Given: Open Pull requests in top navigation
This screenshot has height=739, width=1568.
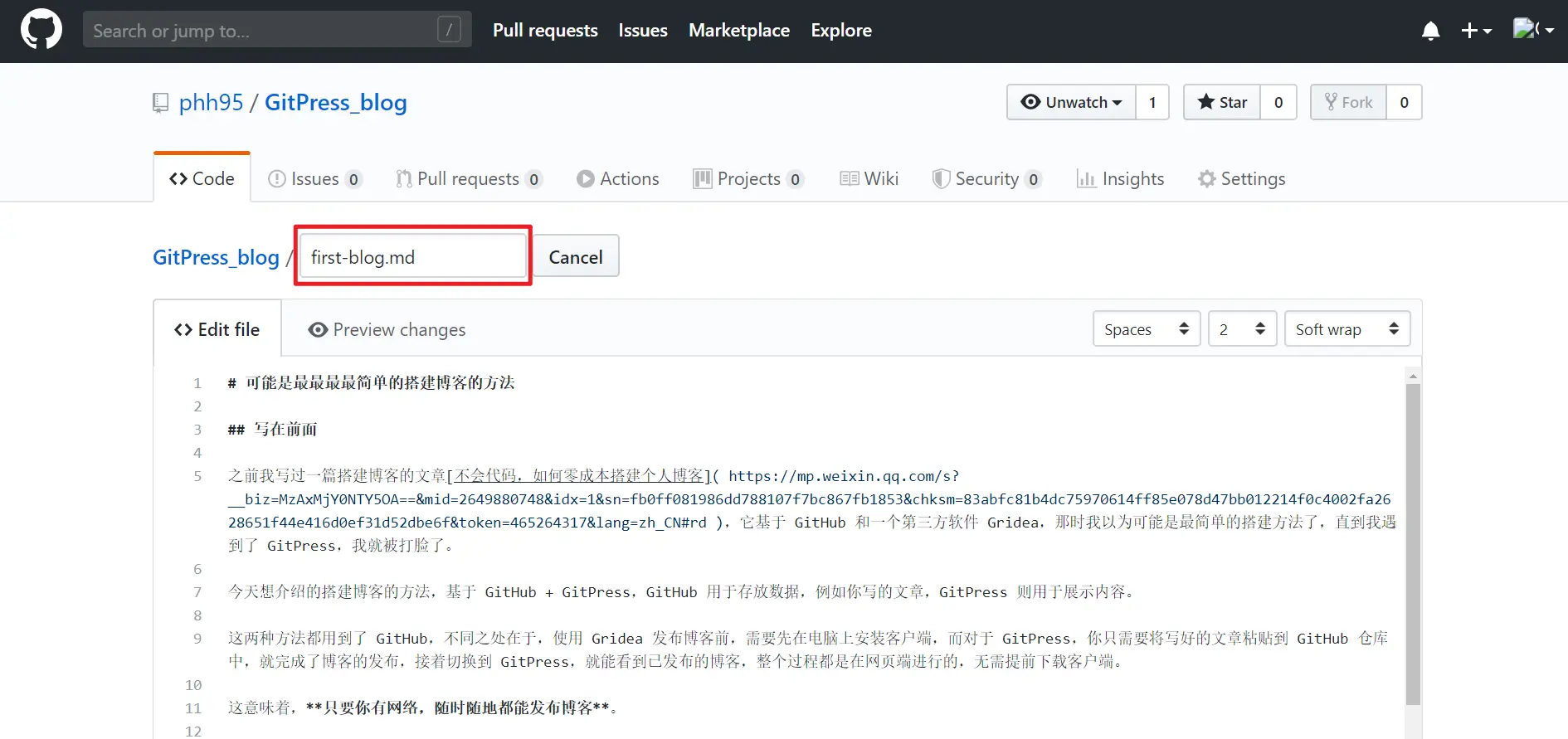Looking at the screenshot, I should coord(545,31).
